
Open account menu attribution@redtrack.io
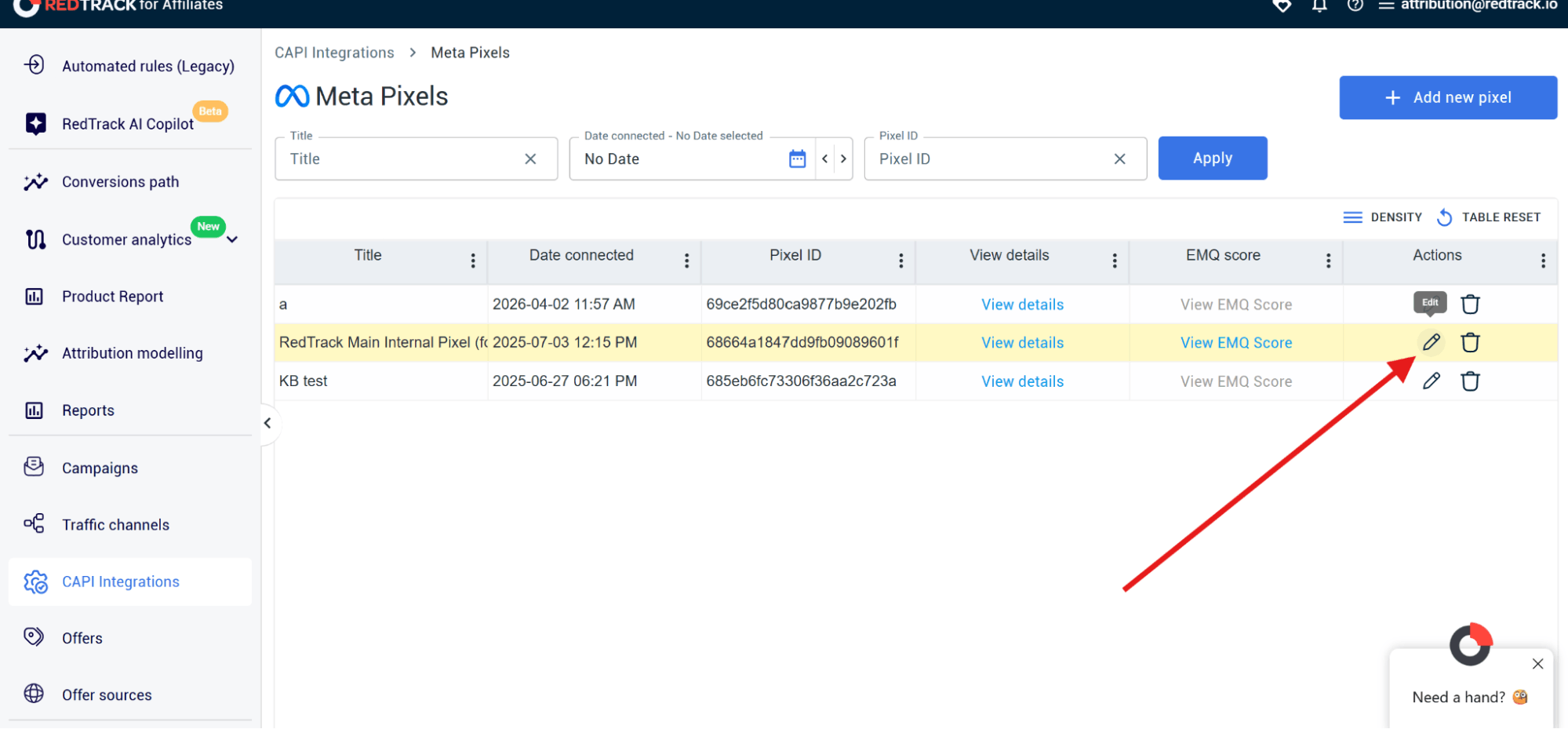coord(1468,5)
